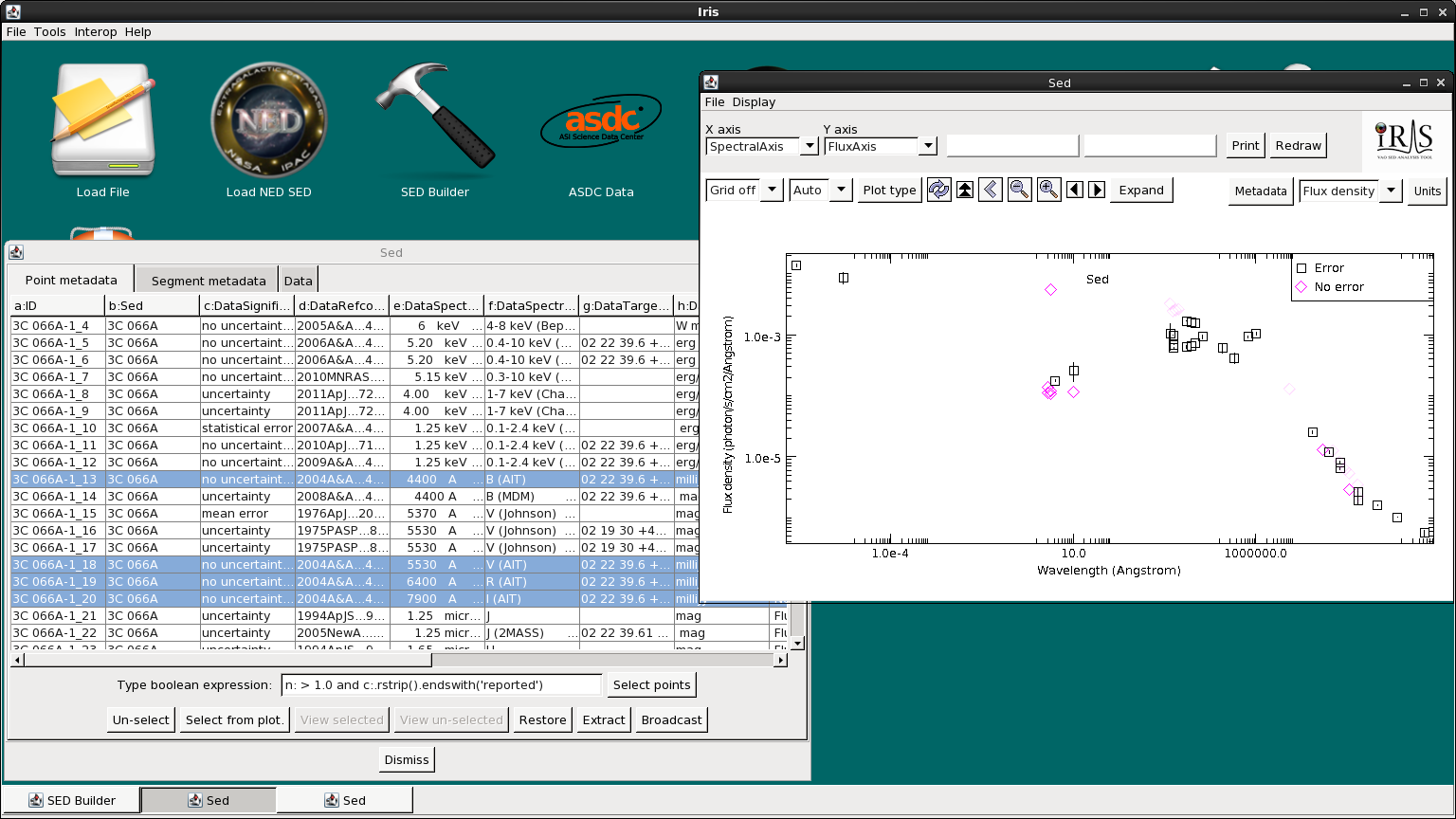This screenshot has height=819, width=1456.
Task: Click the f:DataSpectr... column header
Action: [x=532, y=305]
